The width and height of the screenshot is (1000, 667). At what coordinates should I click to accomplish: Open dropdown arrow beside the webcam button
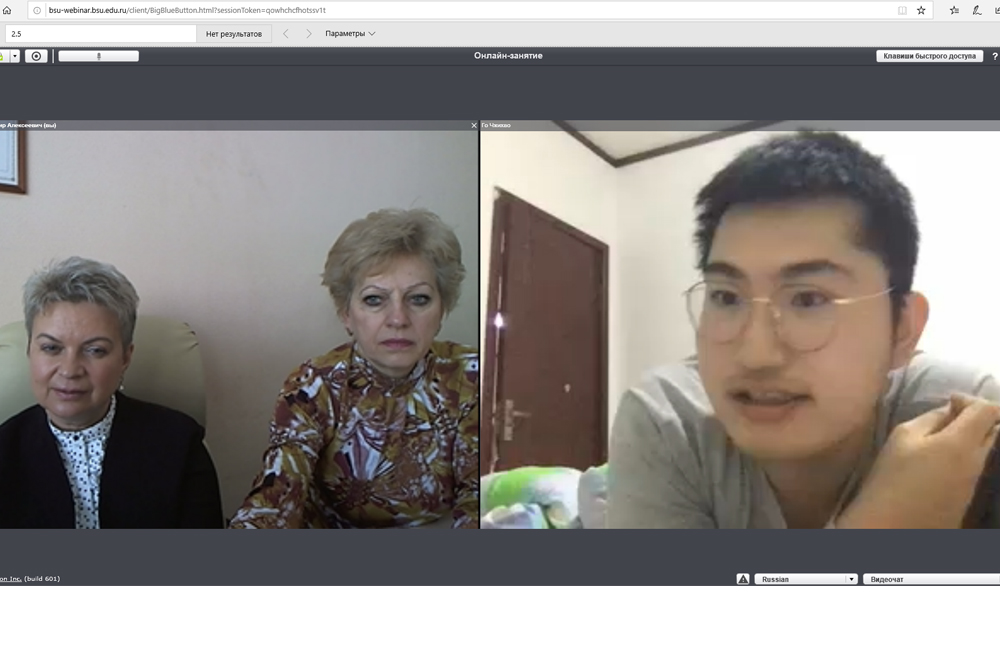15,56
